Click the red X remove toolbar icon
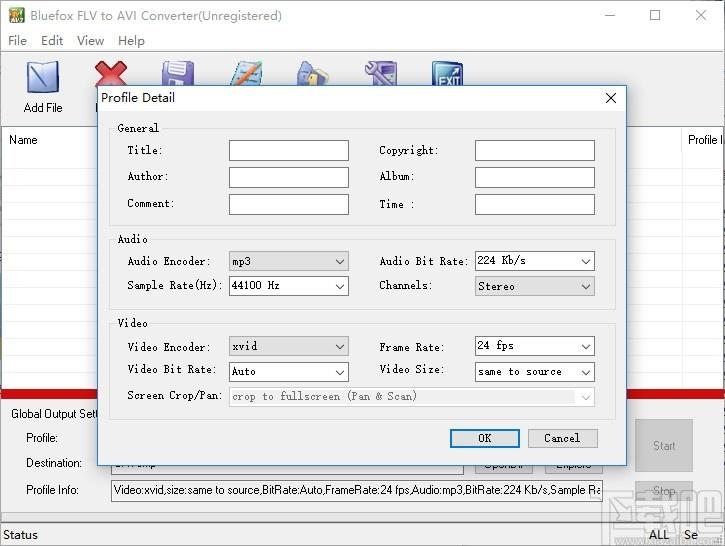Screen dimensions: 725x546 [111, 74]
